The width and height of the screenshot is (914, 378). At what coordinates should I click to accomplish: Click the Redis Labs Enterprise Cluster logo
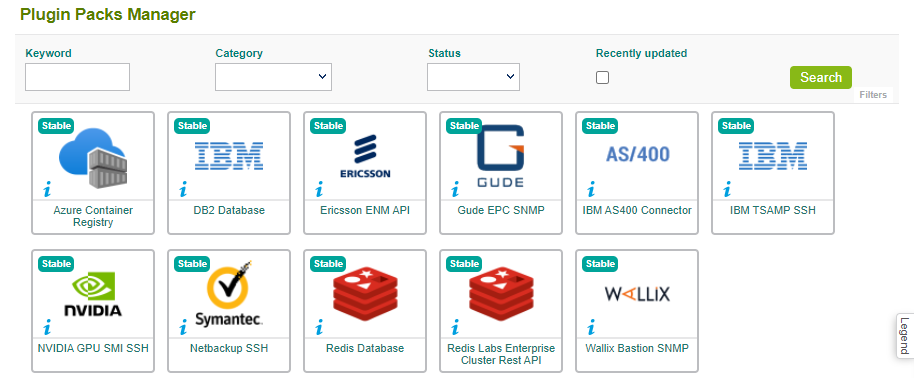pos(501,293)
